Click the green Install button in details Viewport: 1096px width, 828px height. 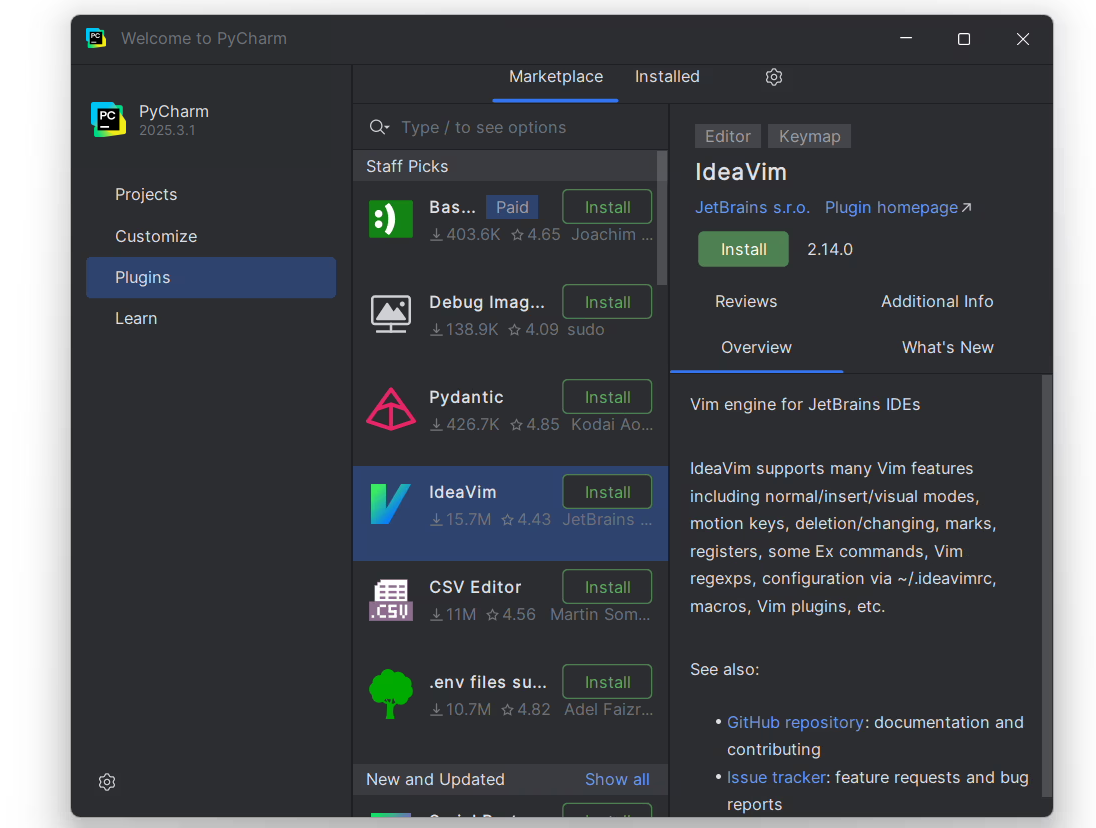click(x=743, y=249)
